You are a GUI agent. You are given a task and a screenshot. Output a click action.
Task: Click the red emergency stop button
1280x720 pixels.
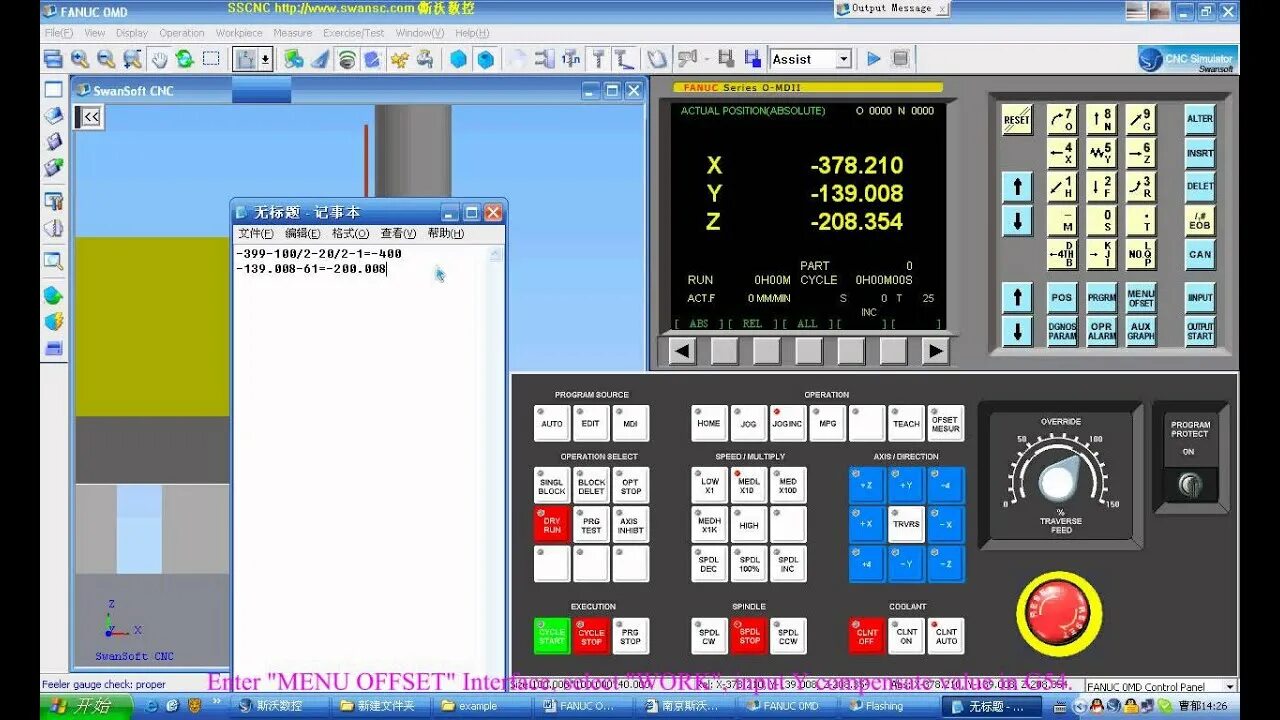point(1059,612)
